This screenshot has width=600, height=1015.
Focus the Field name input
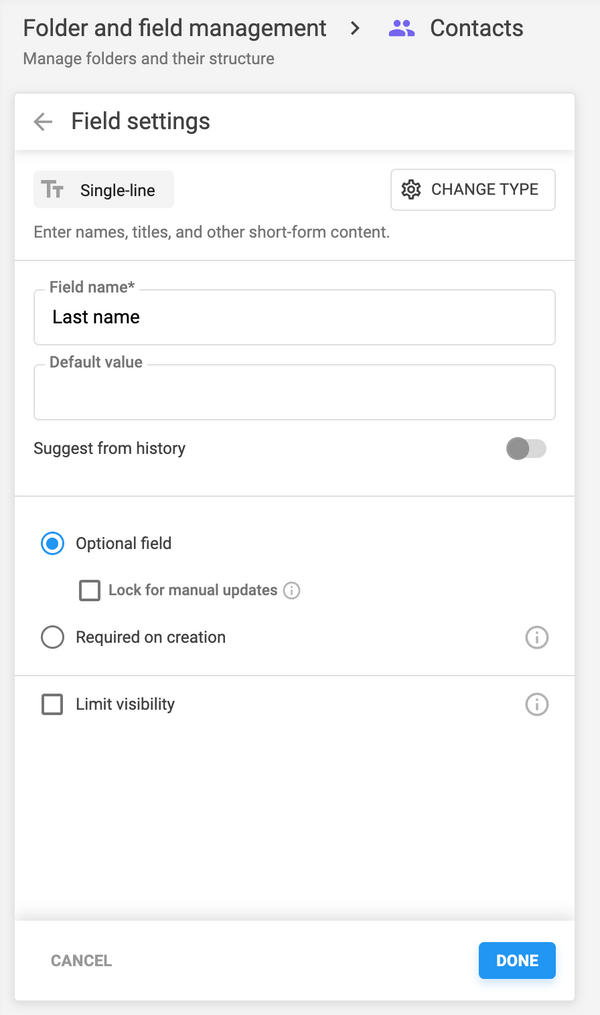(x=294, y=318)
